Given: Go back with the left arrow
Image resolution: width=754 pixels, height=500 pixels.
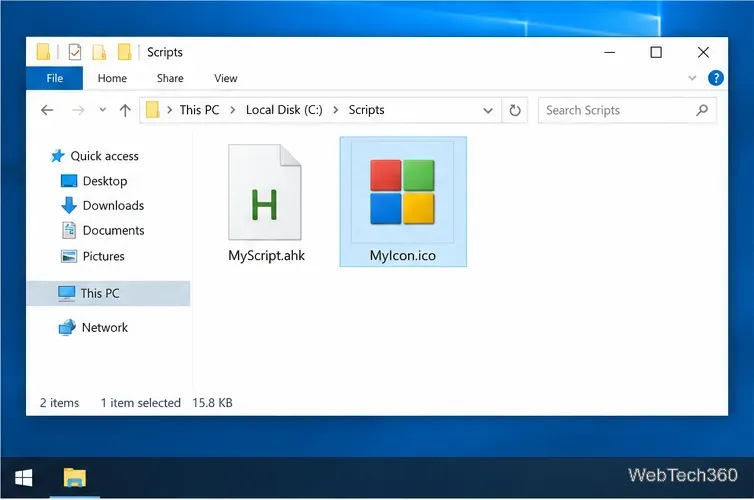Looking at the screenshot, I should [47, 110].
